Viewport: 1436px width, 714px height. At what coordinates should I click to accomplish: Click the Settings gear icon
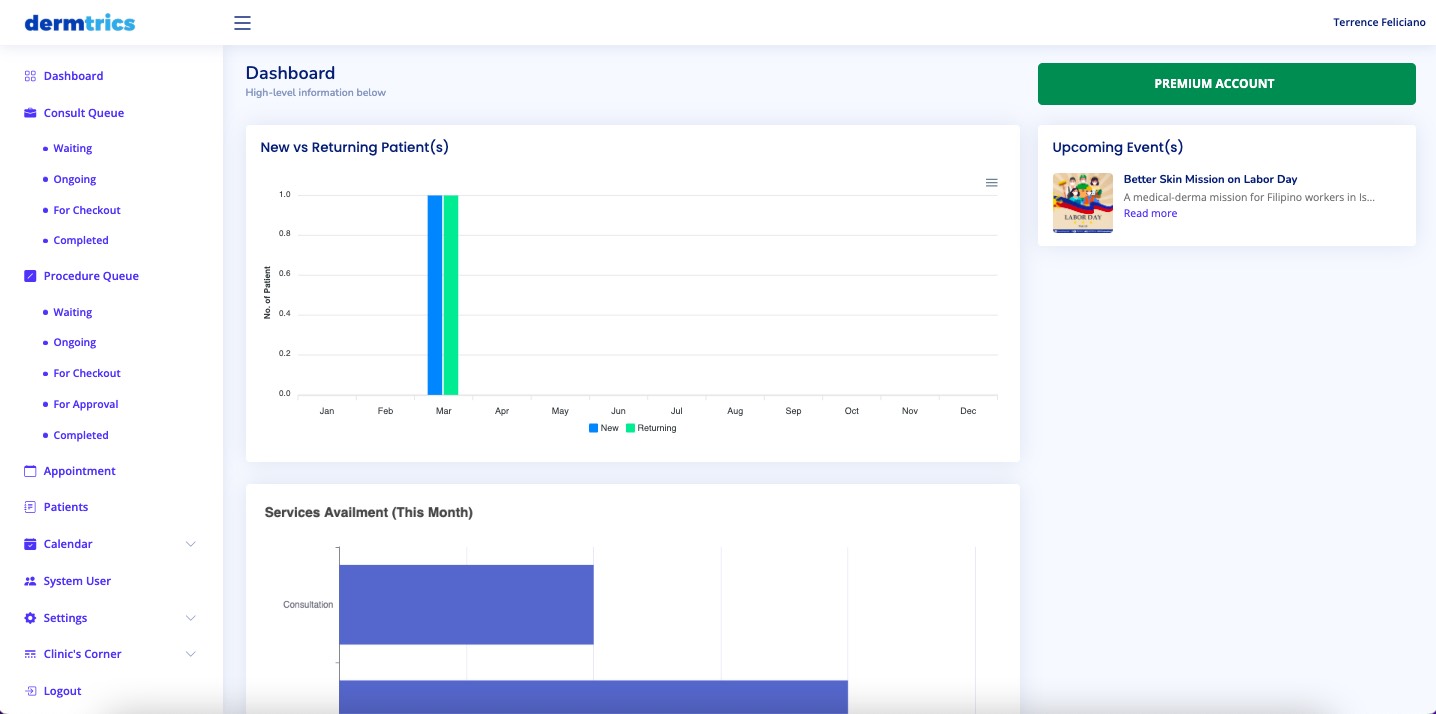(x=30, y=618)
